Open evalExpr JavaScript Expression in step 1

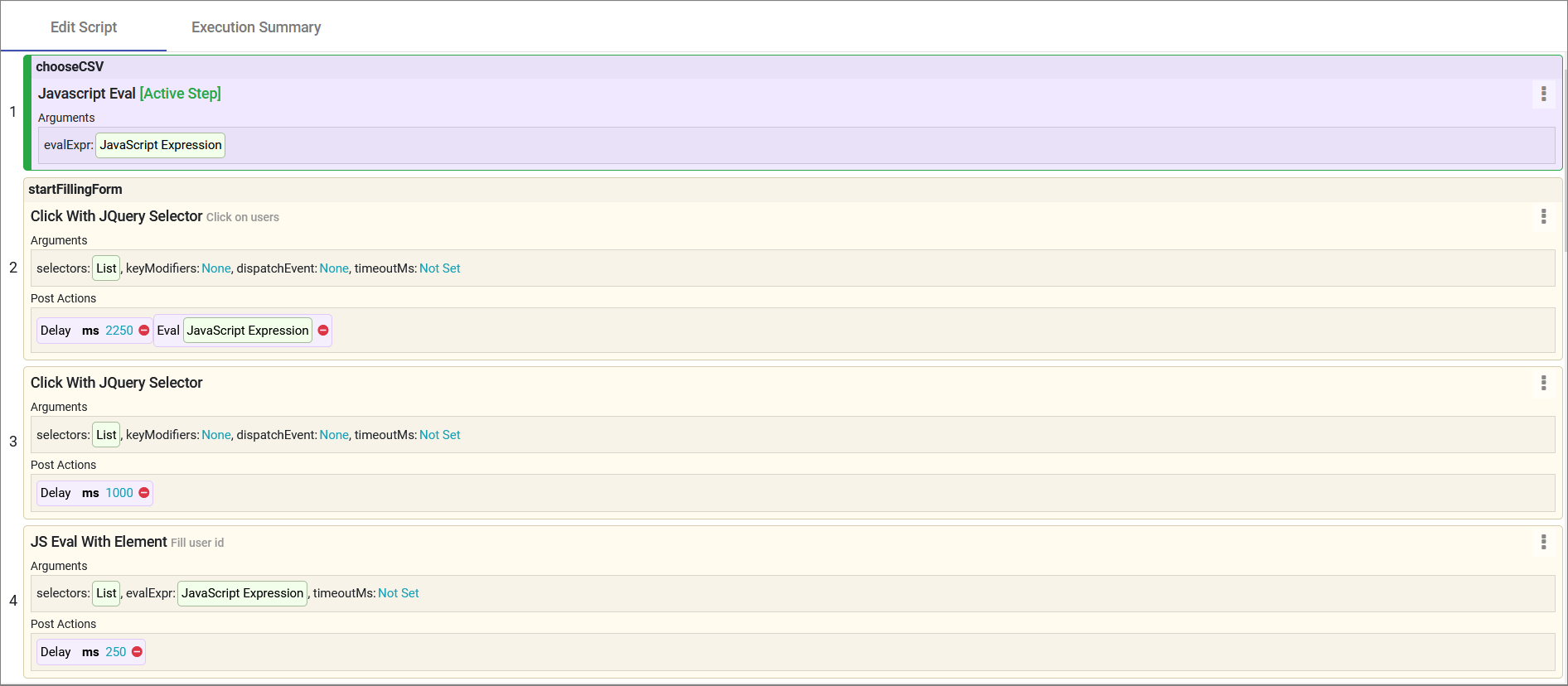161,145
